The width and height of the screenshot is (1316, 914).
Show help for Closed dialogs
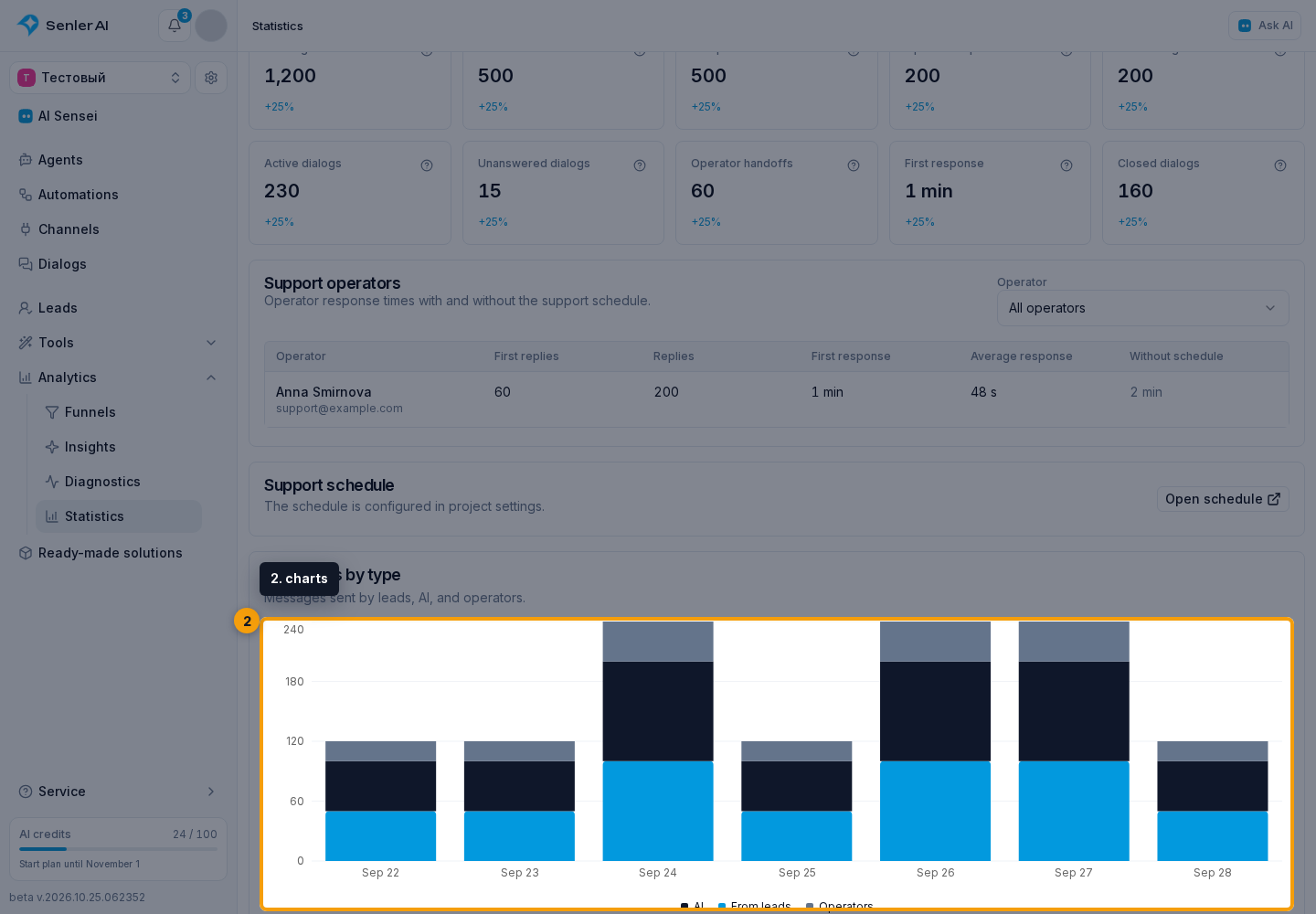point(1280,165)
